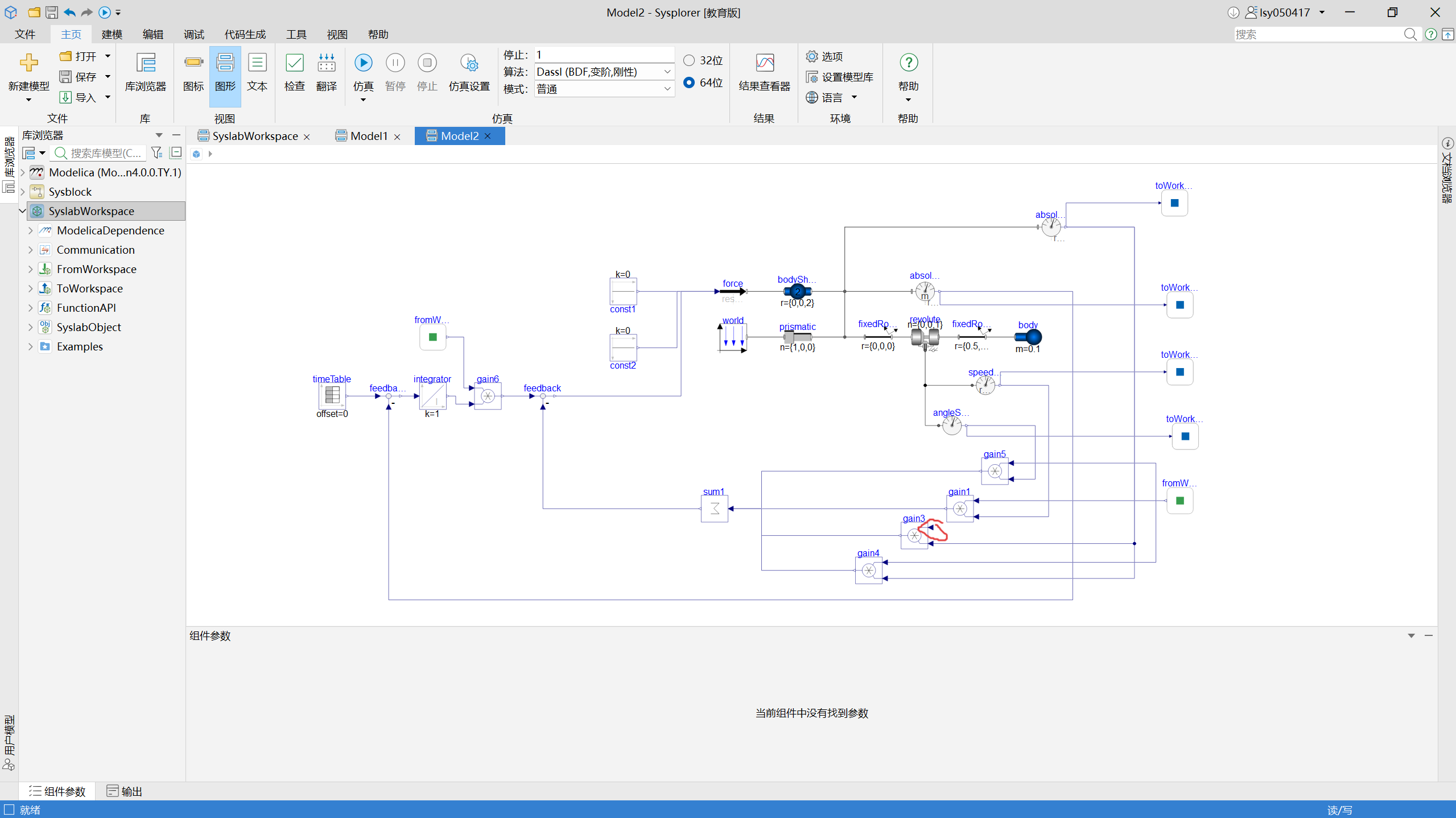Click the filter icon in library browser

pyautogui.click(x=157, y=153)
